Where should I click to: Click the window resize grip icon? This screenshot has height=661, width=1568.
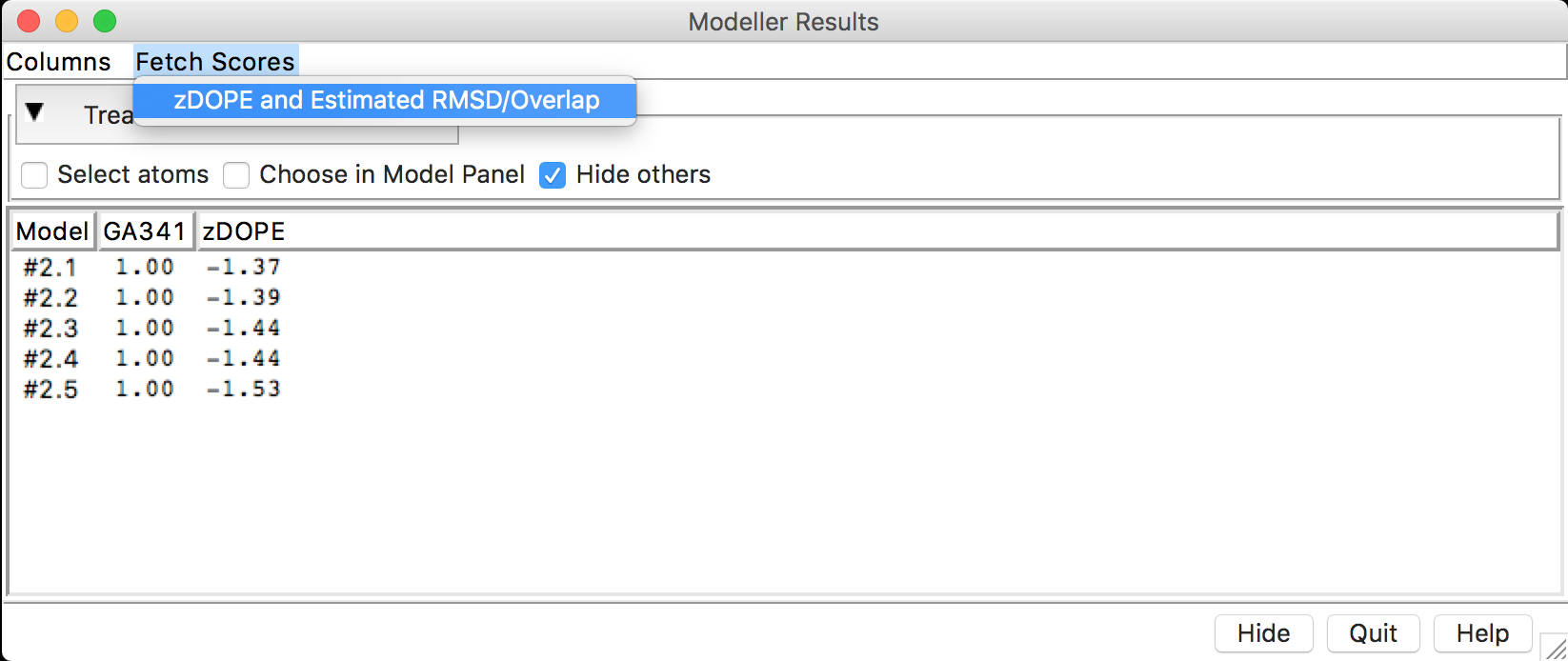pyautogui.click(x=1554, y=646)
